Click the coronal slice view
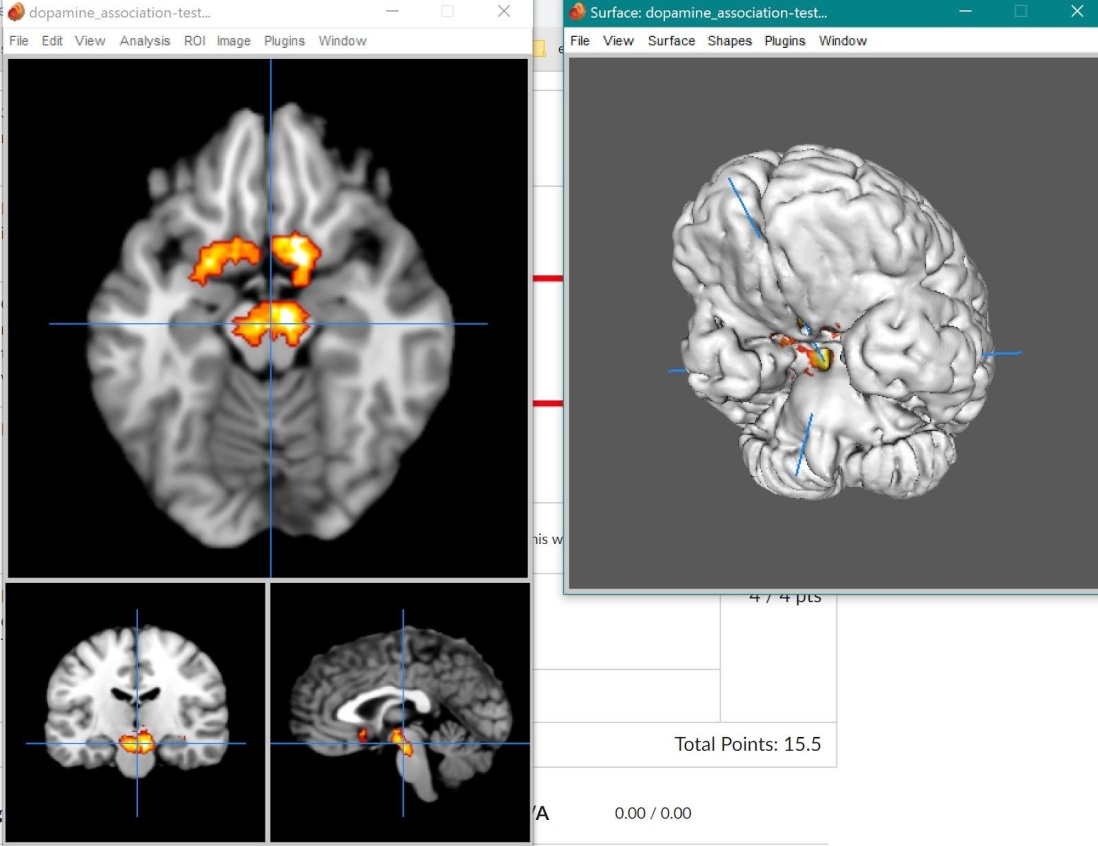The height and width of the screenshot is (846, 1098). coord(136,712)
